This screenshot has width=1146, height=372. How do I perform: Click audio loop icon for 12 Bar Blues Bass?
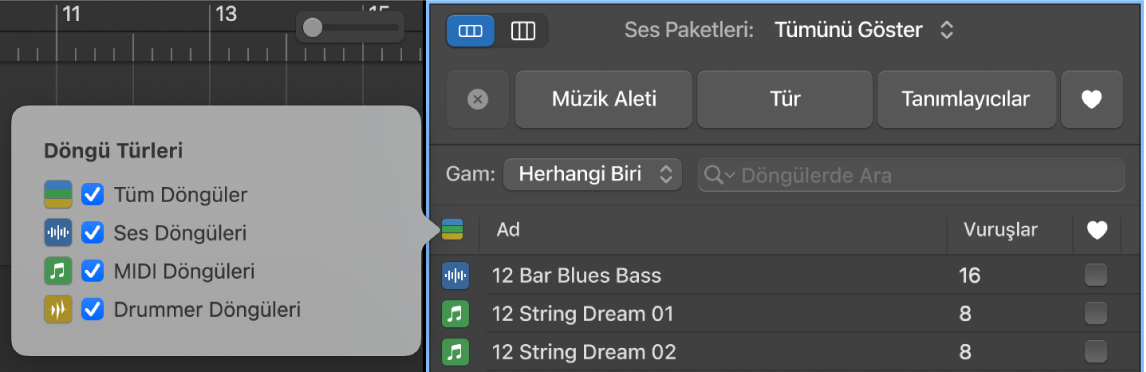tap(456, 276)
